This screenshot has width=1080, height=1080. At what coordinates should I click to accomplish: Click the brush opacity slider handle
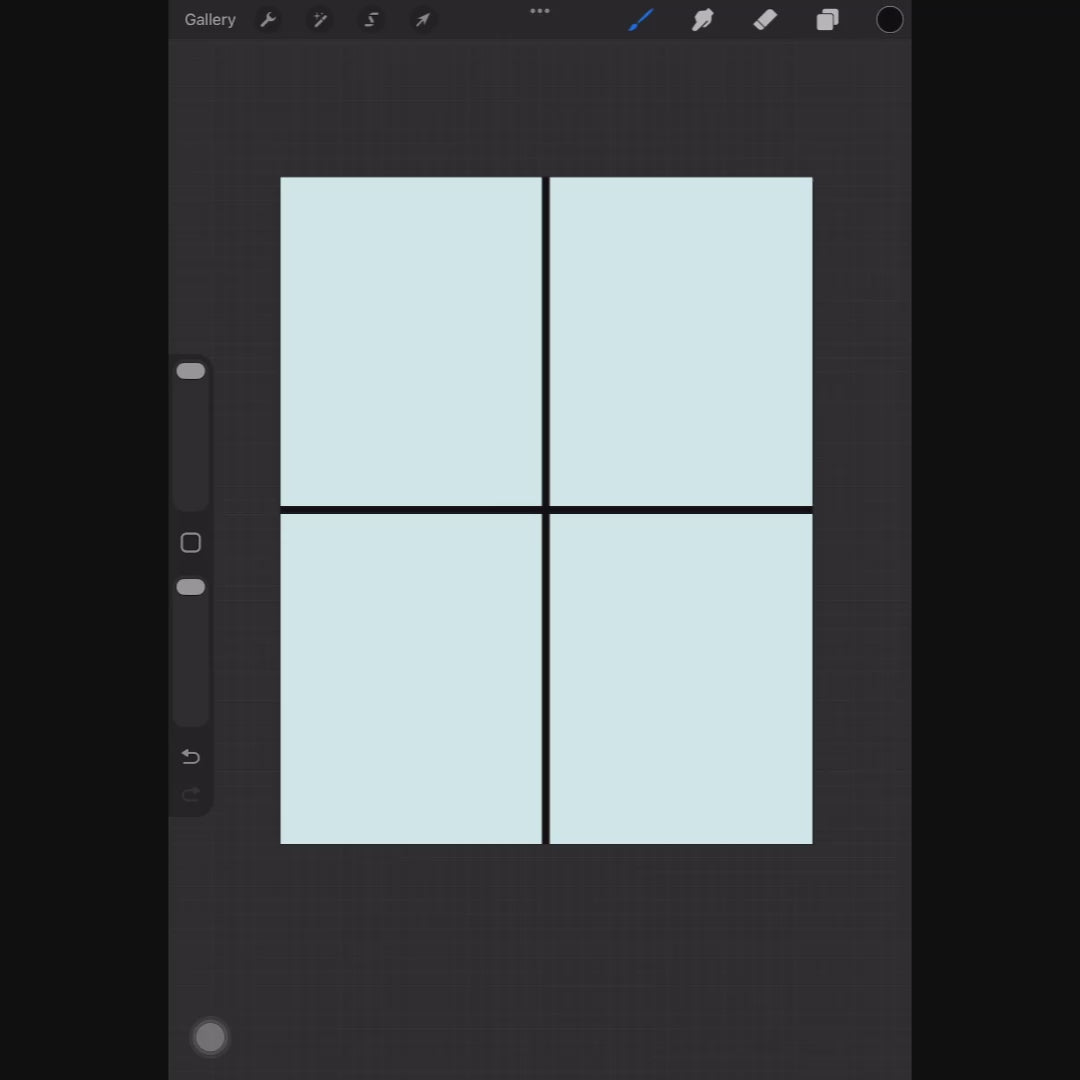191,587
